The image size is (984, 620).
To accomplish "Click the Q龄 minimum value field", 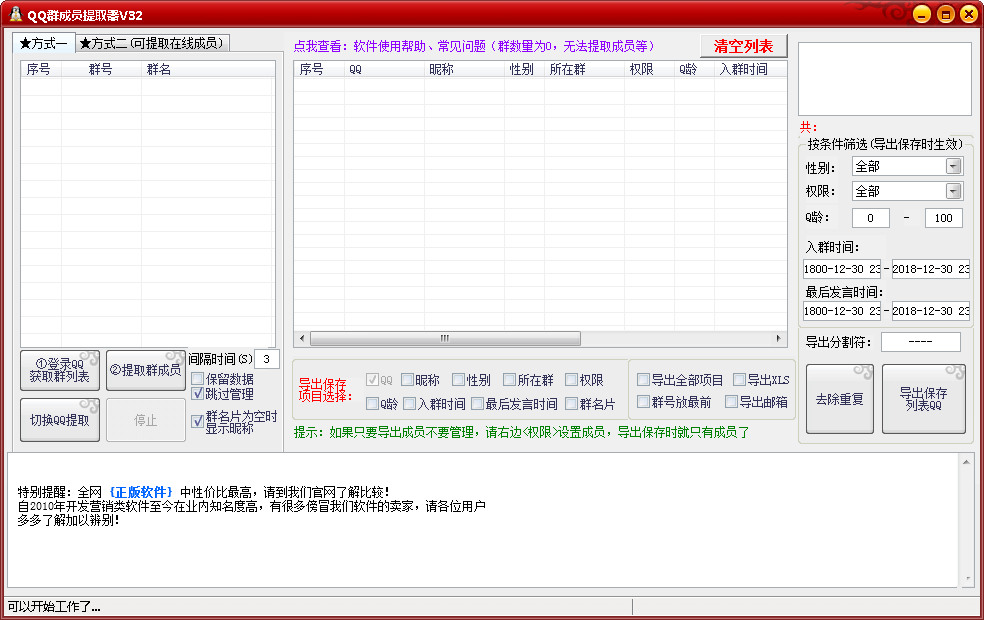I will 870,218.
